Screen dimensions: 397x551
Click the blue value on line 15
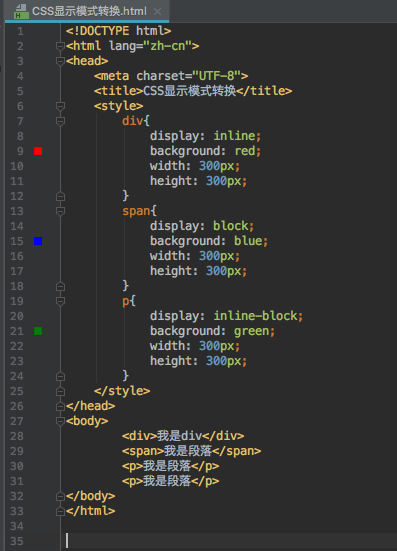[x=248, y=241]
